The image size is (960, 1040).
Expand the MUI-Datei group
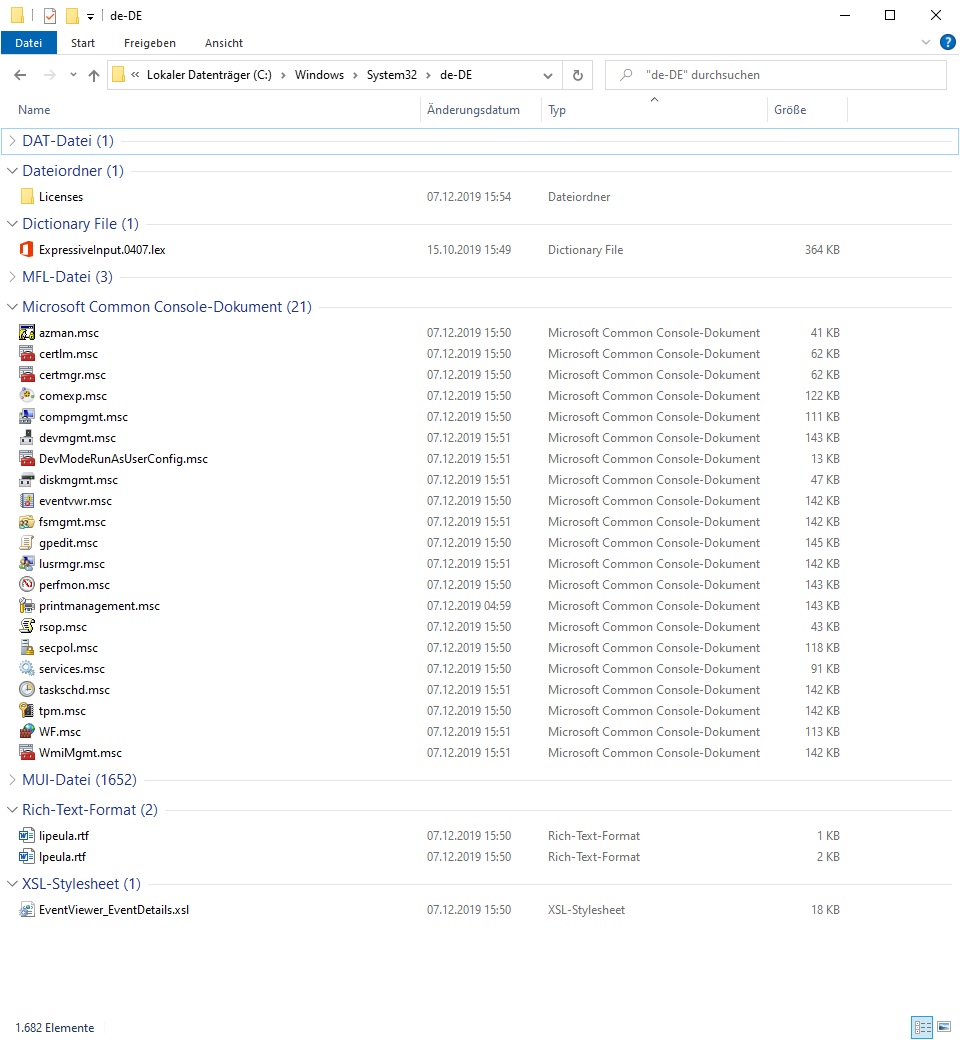click(12, 779)
